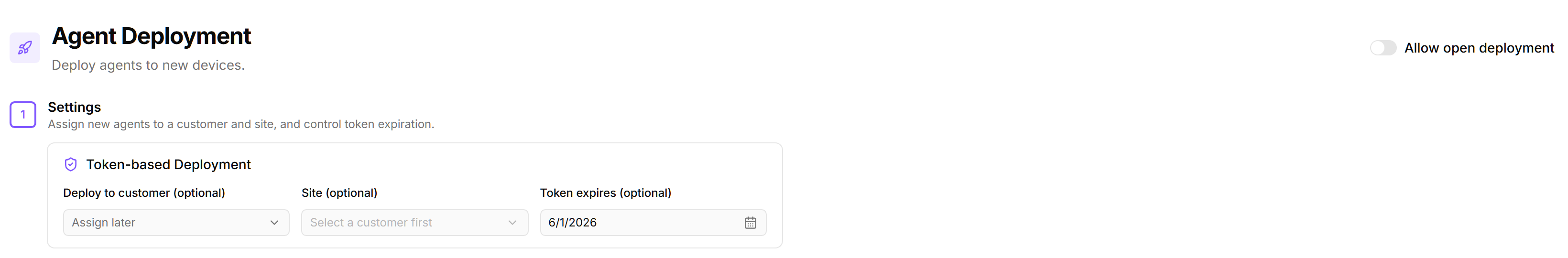Click the Assign new agents description text
Image resolution: width=1568 pixels, height=258 pixels.
point(241,124)
